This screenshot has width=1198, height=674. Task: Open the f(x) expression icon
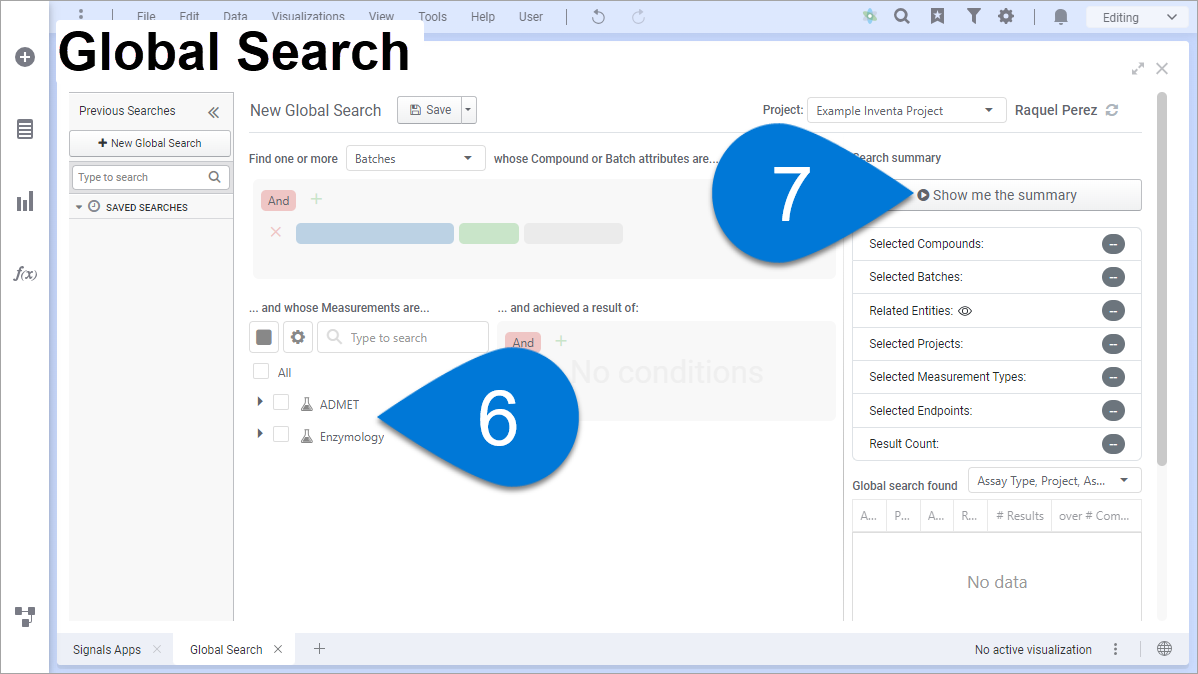[25, 274]
